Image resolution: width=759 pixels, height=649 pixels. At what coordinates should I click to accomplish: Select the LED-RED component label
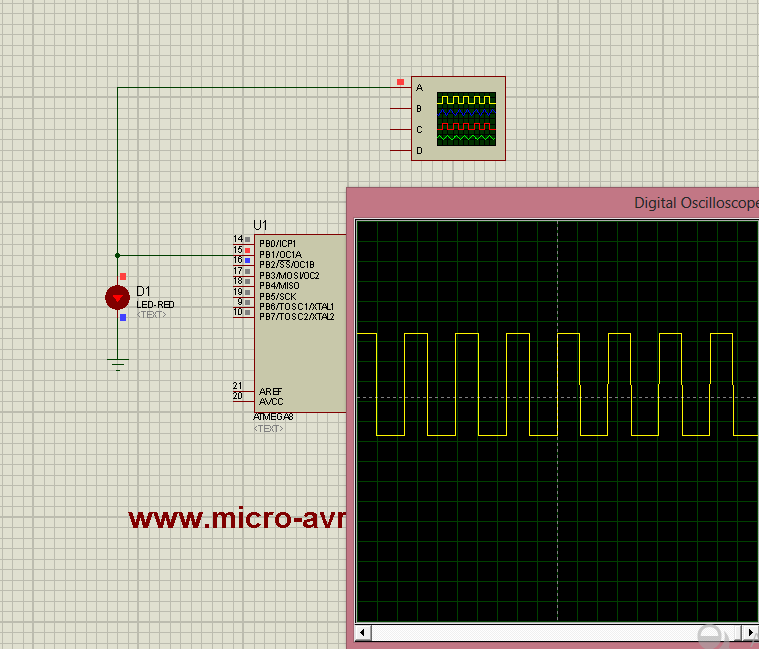pyautogui.click(x=155, y=304)
